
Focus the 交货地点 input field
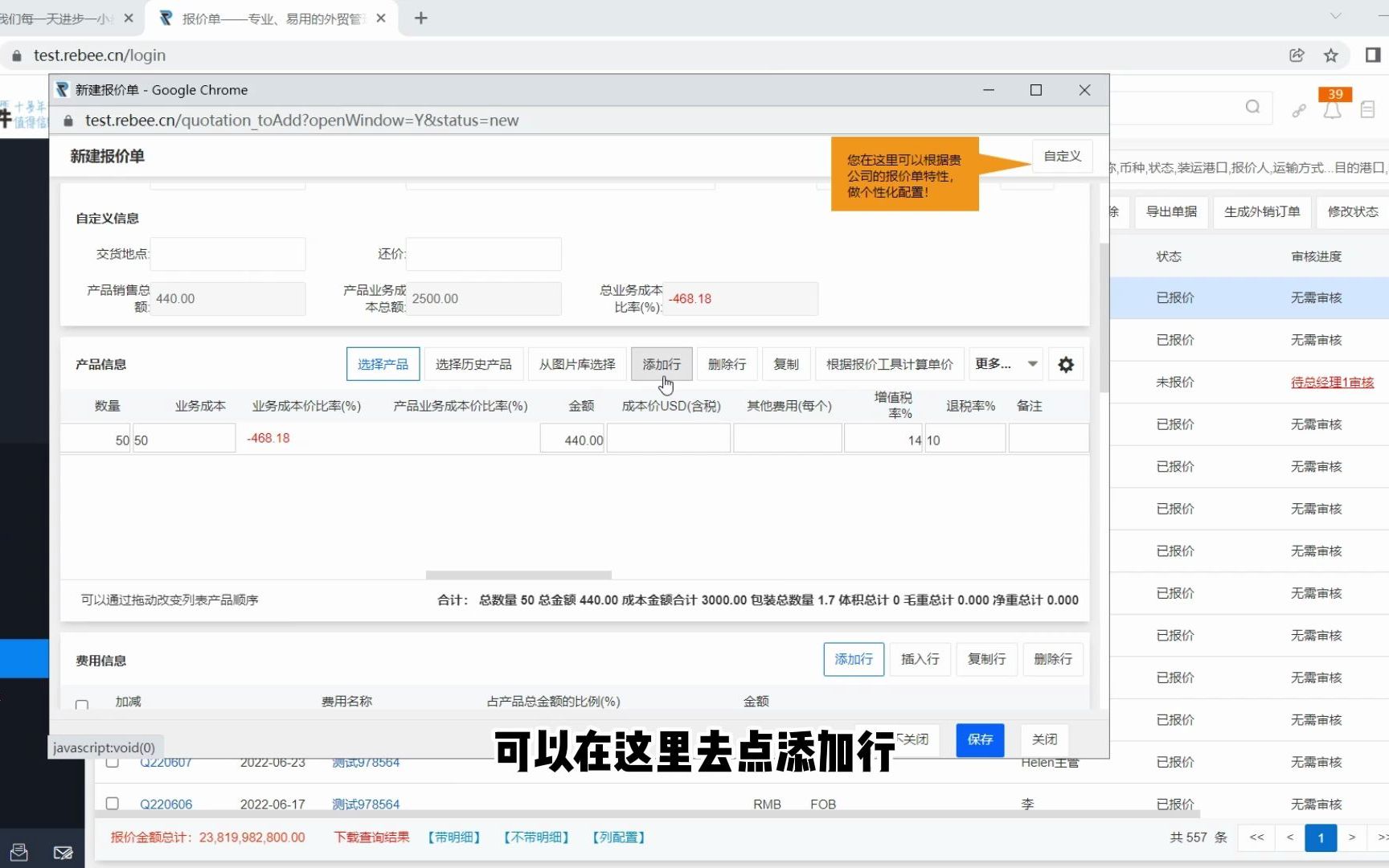click(227, 254)
